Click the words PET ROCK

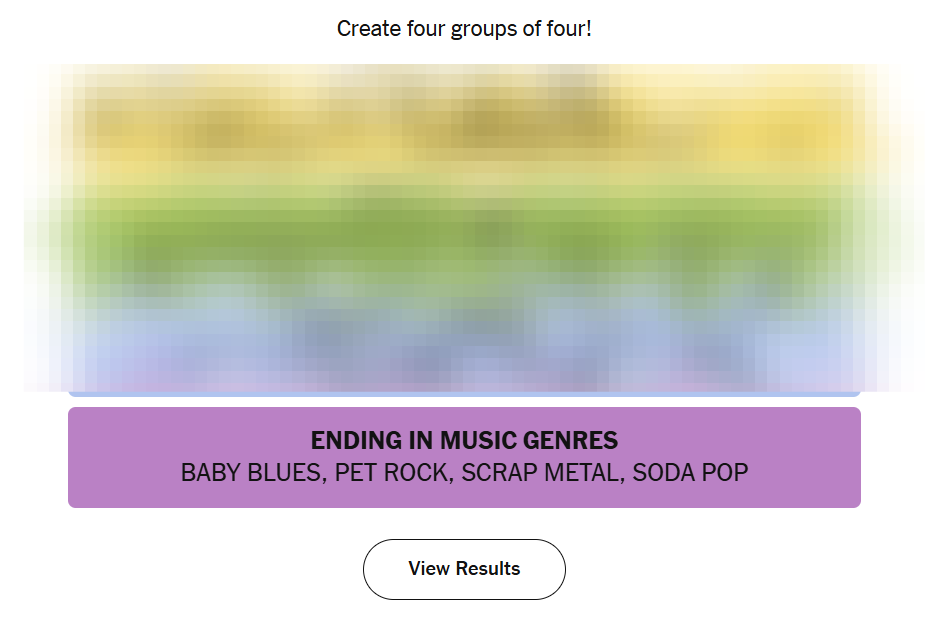pos(391,473)
